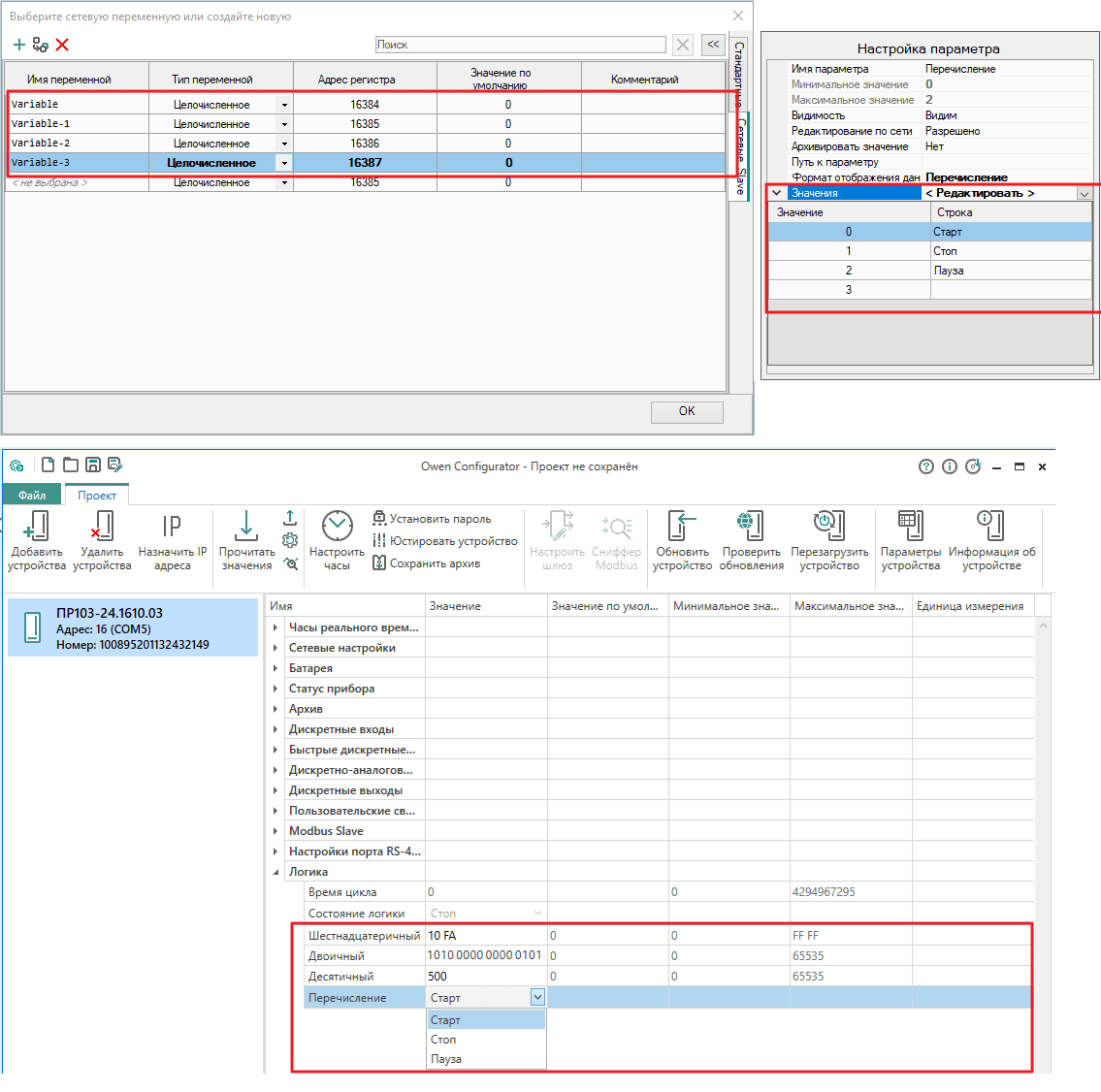Click Добавить устройства icon in ribbon
Screen dimensions: 1101x1092
click(x=36, y=527)
